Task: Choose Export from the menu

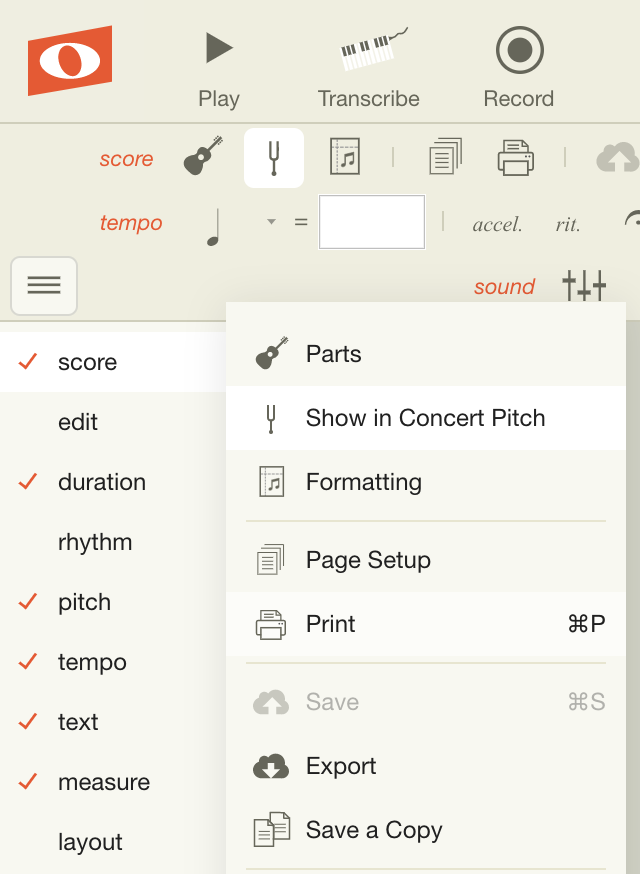Action: coord(341,766)
